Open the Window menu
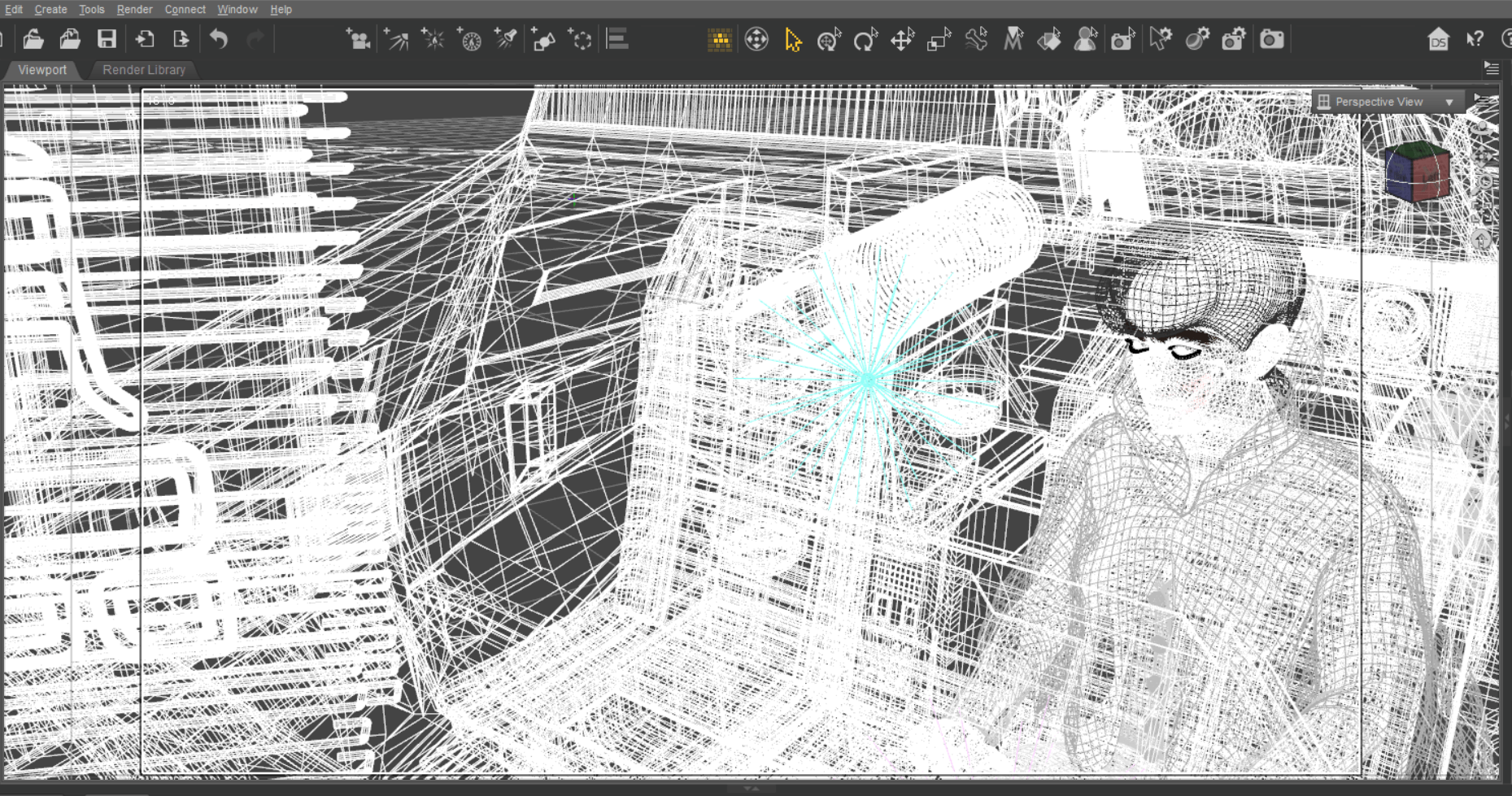Viewport: 1512px width, 796px height. click(237, 9)
